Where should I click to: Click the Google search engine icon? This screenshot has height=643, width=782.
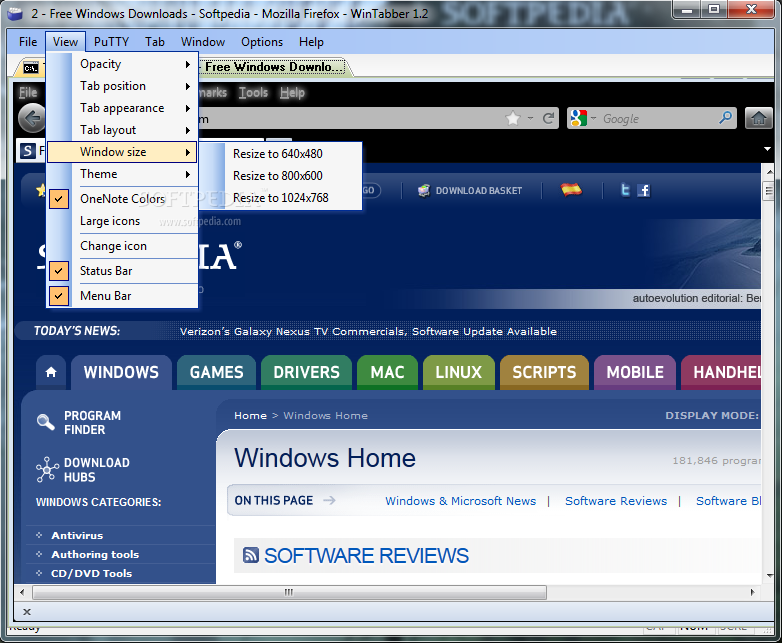tap(579, 118)
